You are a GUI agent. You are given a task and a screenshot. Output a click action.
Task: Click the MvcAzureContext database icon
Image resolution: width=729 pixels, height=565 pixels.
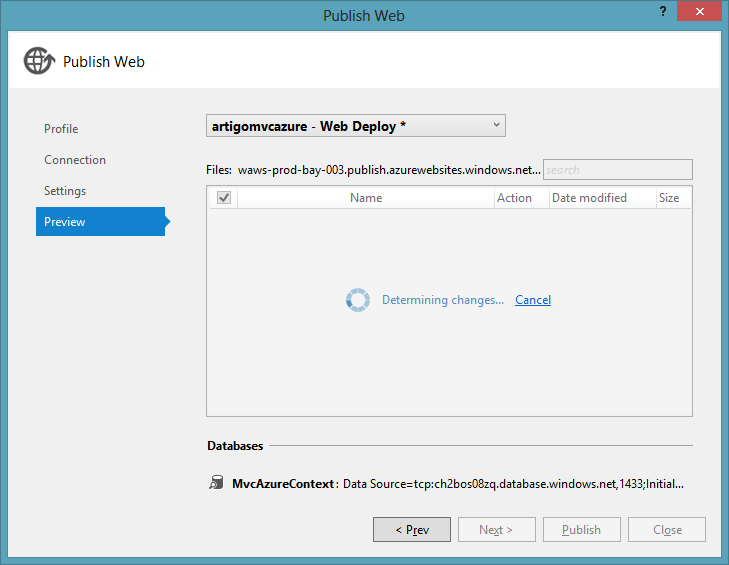(216, 483)
